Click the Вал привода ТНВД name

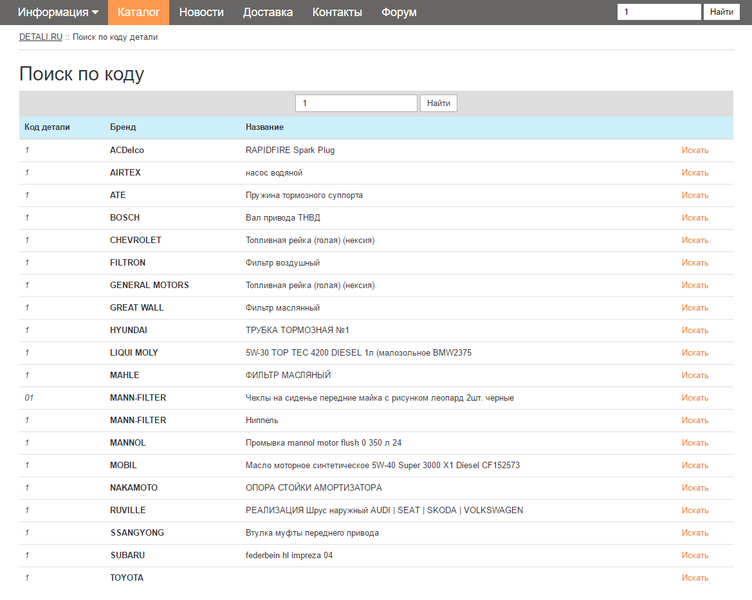pos(283,218)
